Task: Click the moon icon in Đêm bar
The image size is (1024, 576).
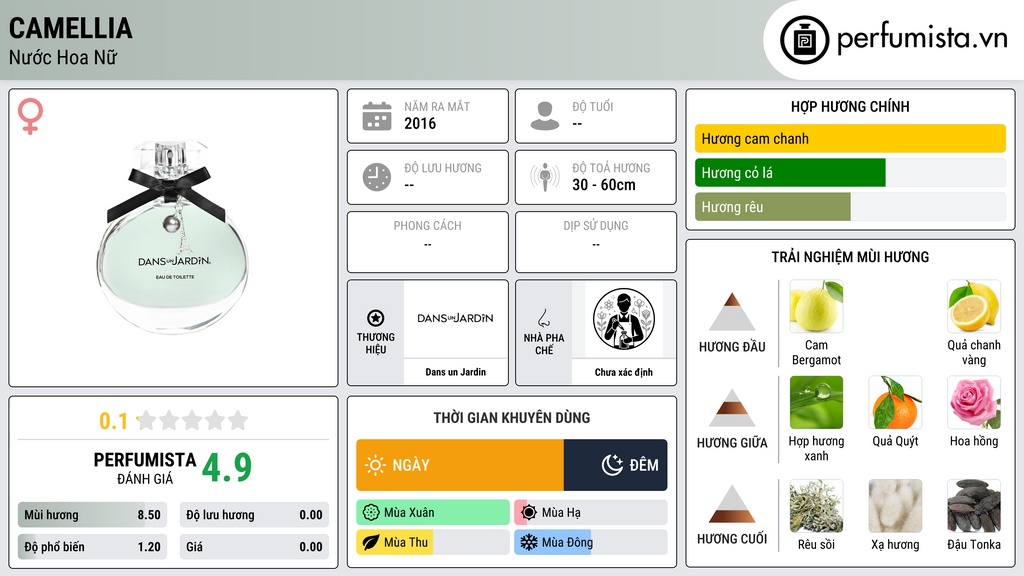Action: pos(612,465)
